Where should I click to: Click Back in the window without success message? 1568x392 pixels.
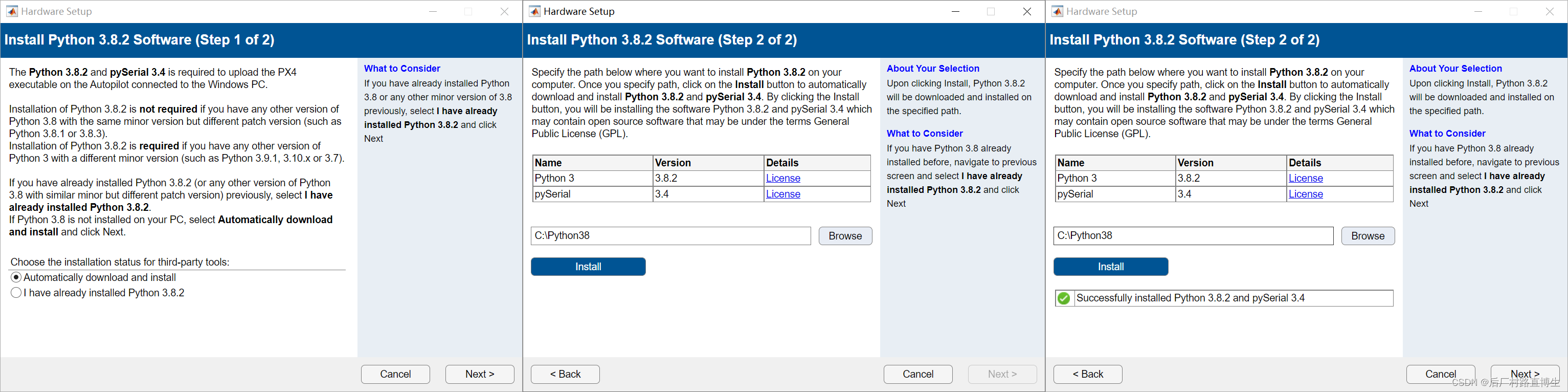(x=566, y=375)
